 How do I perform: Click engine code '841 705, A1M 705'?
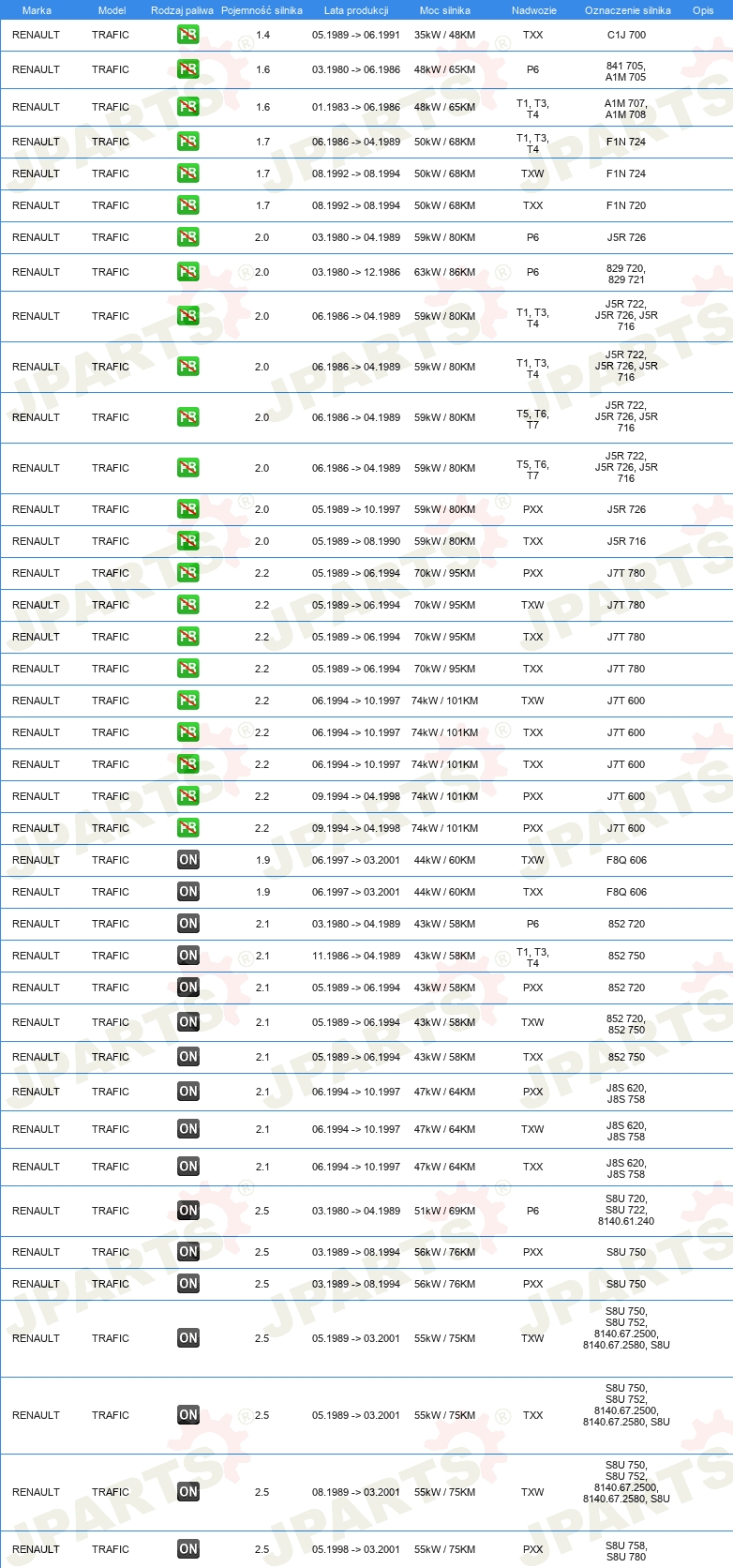[626, 71]
